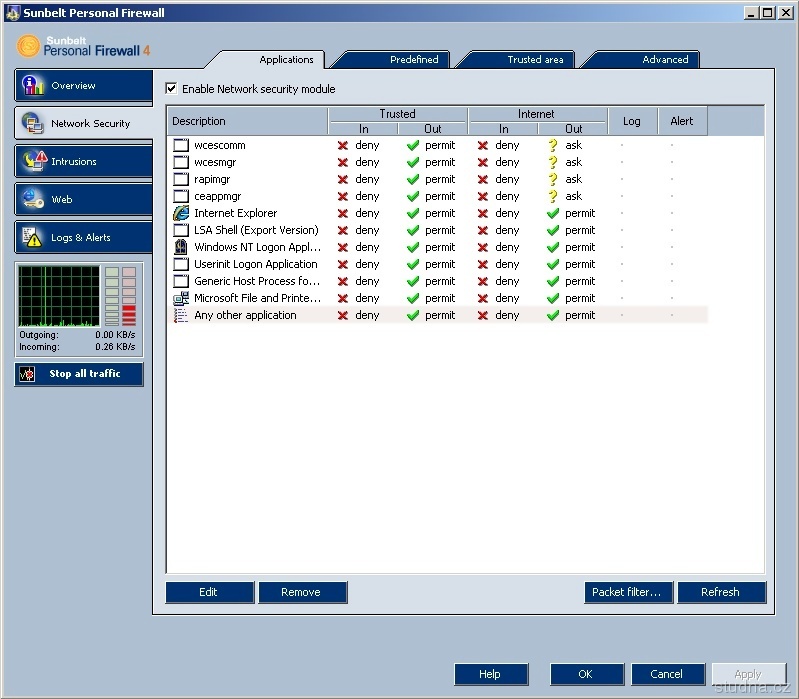Click the Windows NT Logon Application icon
Image resolution: width=799 pixels, height=699 pixels.
point(181,247)
